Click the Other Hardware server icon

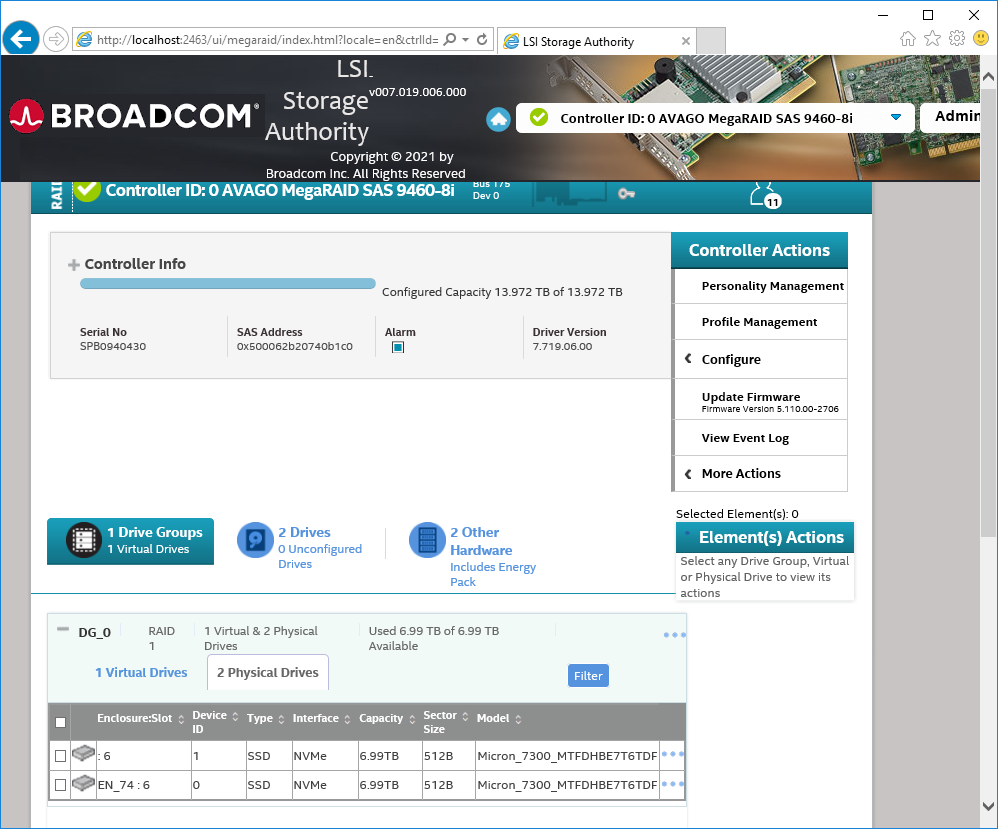[427, 540]
